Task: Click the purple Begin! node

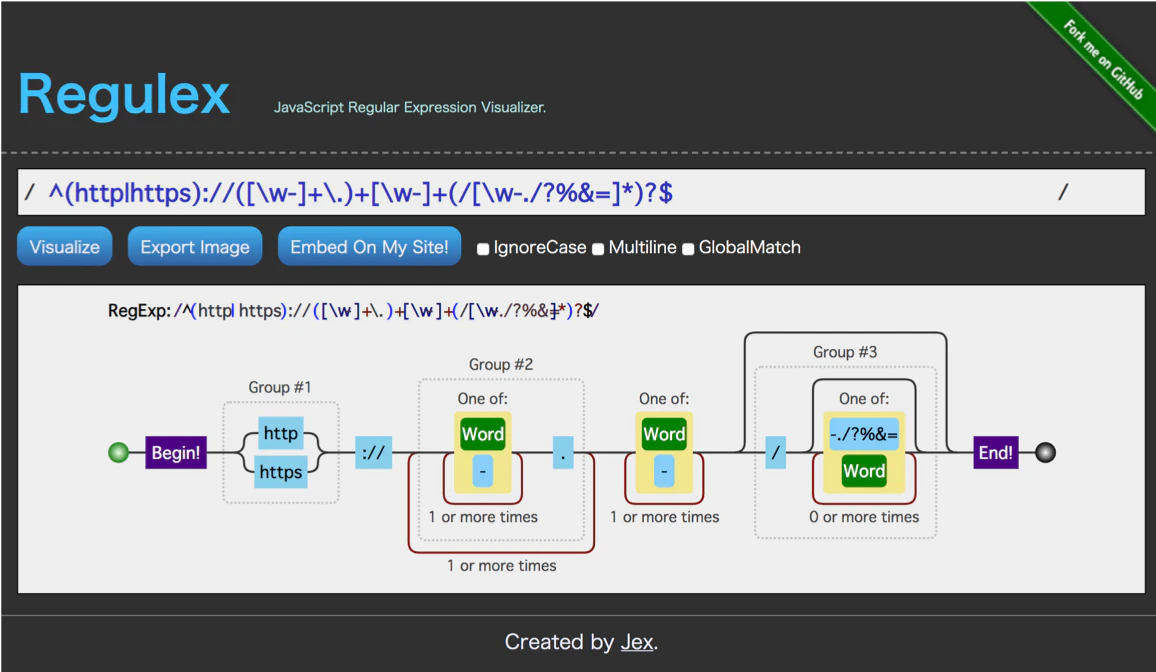Action: (175, 452)
